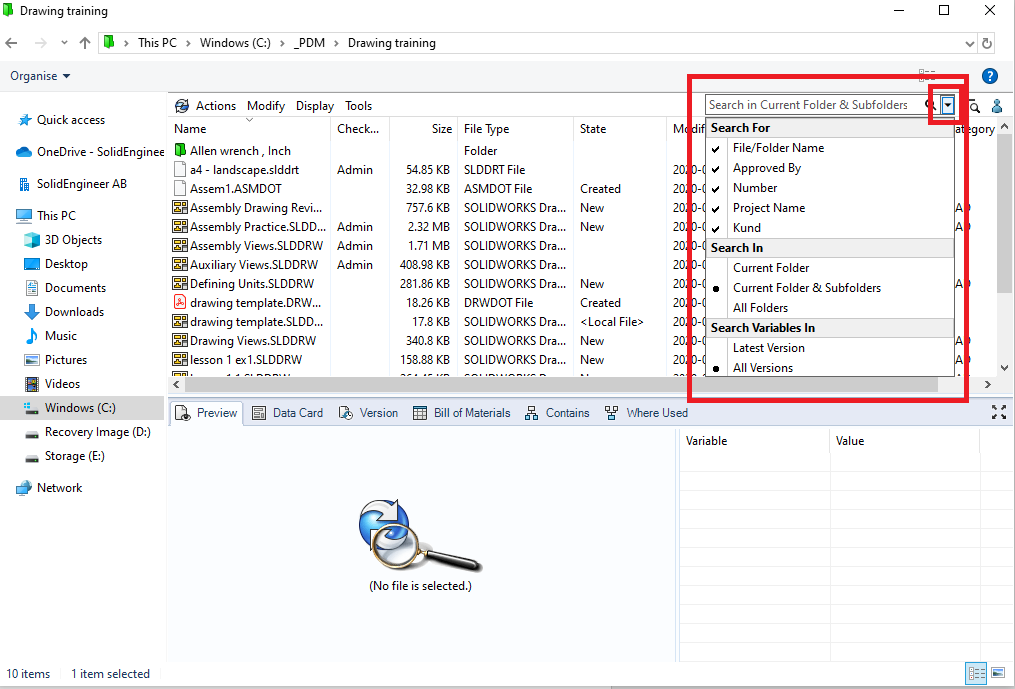Image resolution: width=1015 pixels, height=689 pixels.
Task: Switch to details view icon in status bar
Action: (974, 673)
